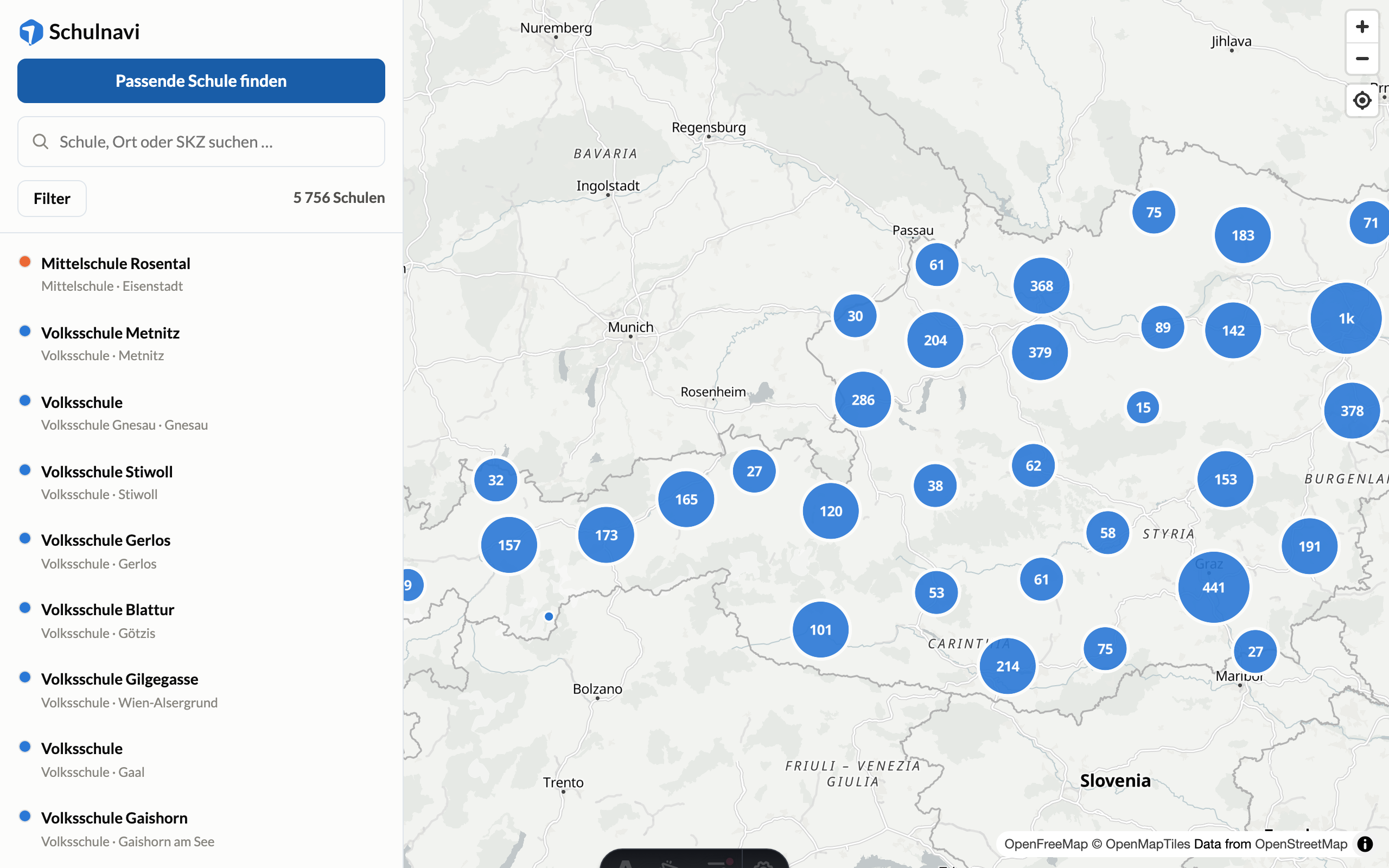The width and height of the screenshot is (1389, 868).
Task: Select the Volksschule Gnesau list entry
Action: pyautogui.click(x=201, y=413)
